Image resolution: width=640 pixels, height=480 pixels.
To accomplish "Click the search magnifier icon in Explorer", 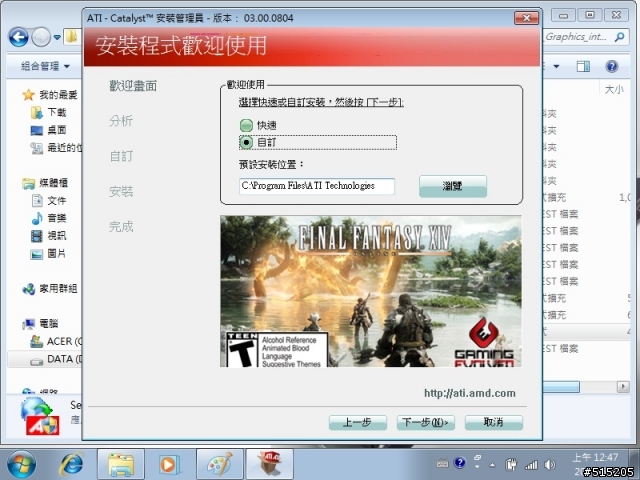I will point(619,37).
